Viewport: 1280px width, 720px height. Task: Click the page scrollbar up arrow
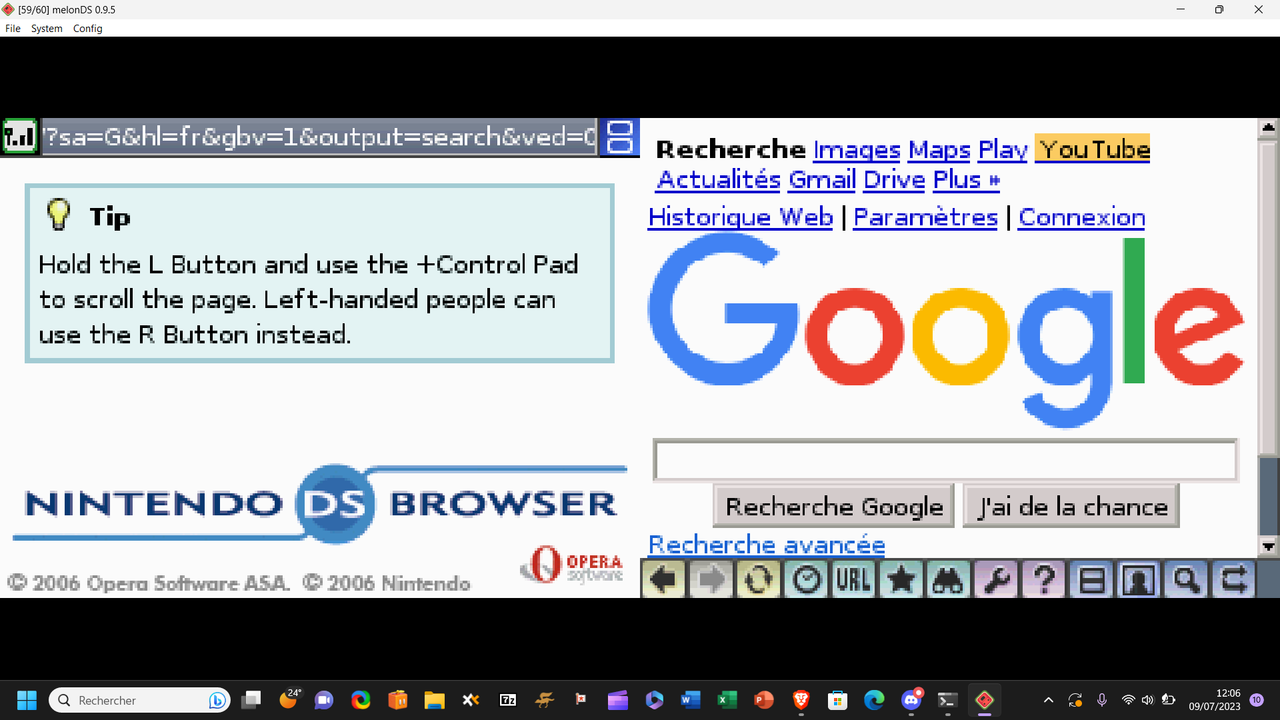pyautogui.click(x=1268, y=127)
